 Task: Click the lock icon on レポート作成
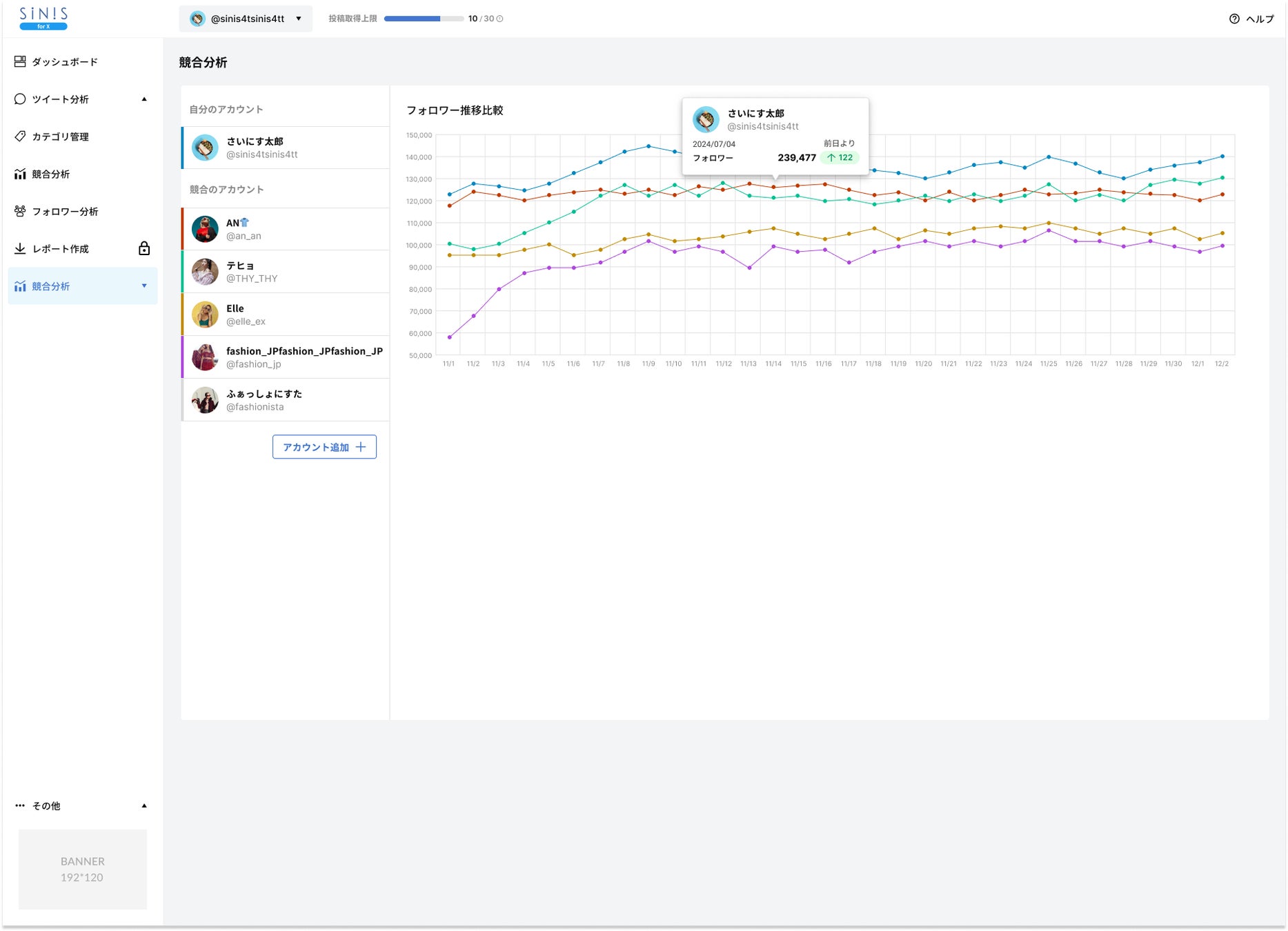click(144, 248)
